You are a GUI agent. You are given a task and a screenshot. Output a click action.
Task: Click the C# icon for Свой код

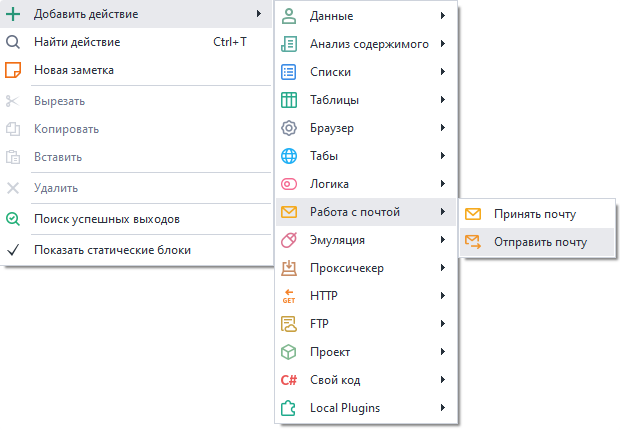pyautogui.click(x=289, y=380)
